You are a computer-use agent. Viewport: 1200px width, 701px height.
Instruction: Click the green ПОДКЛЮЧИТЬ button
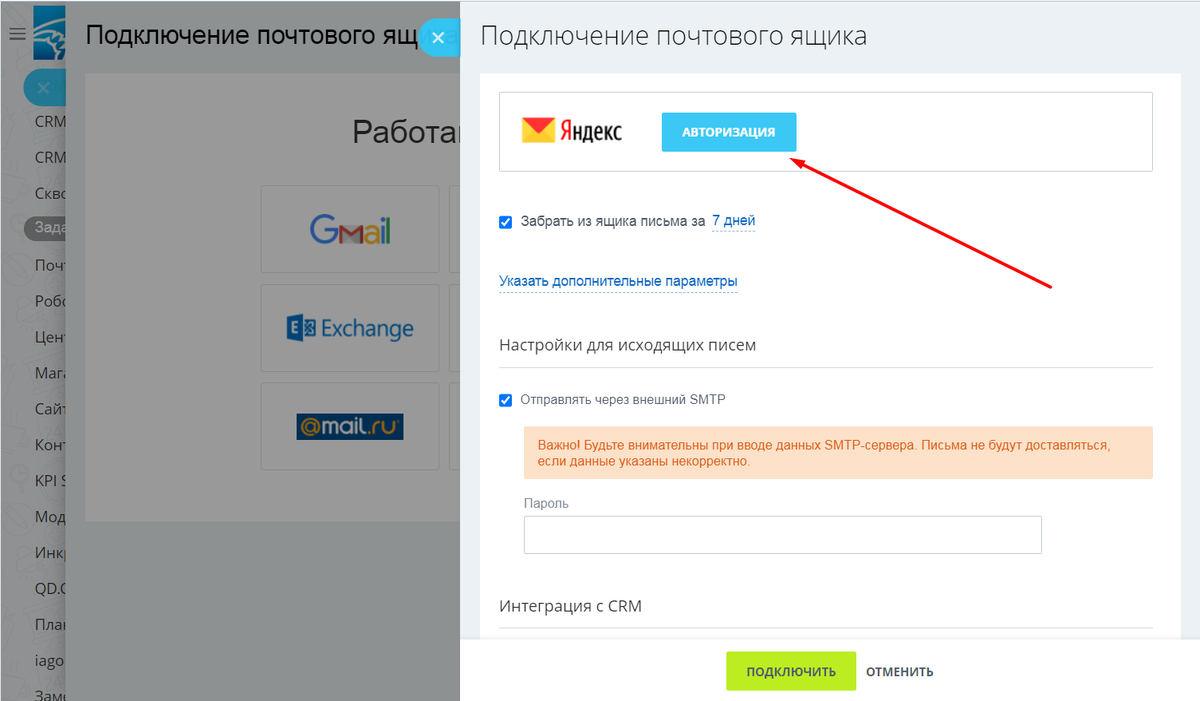tap(791, 671)
